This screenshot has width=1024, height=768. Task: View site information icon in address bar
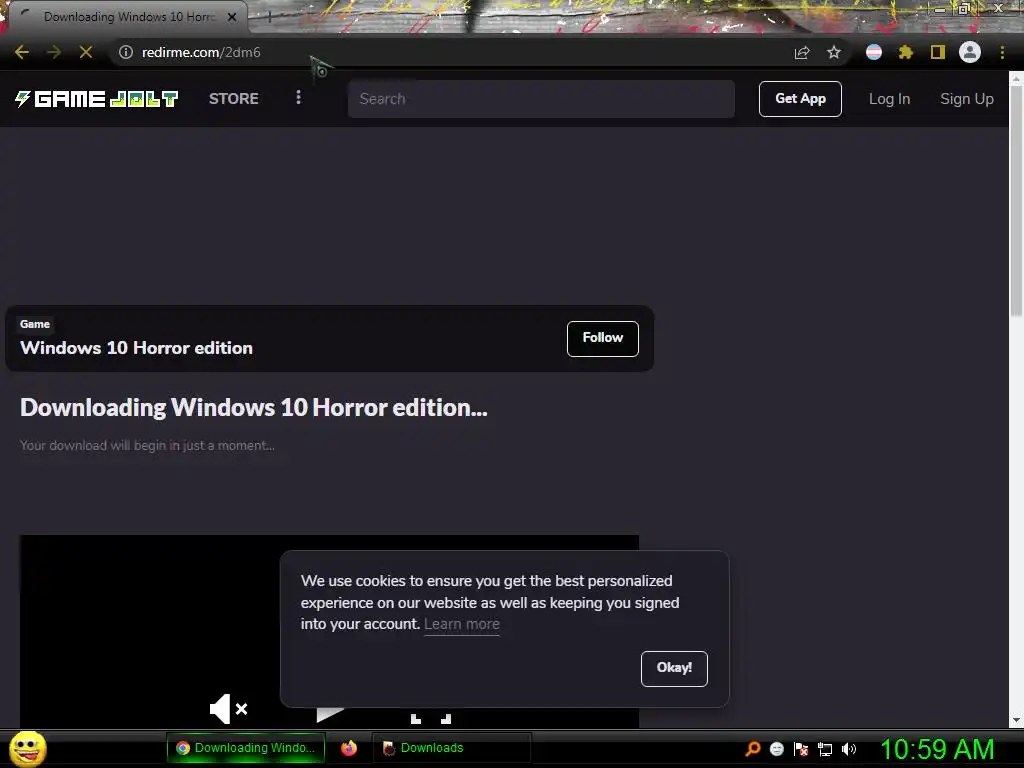coord(126,52)
